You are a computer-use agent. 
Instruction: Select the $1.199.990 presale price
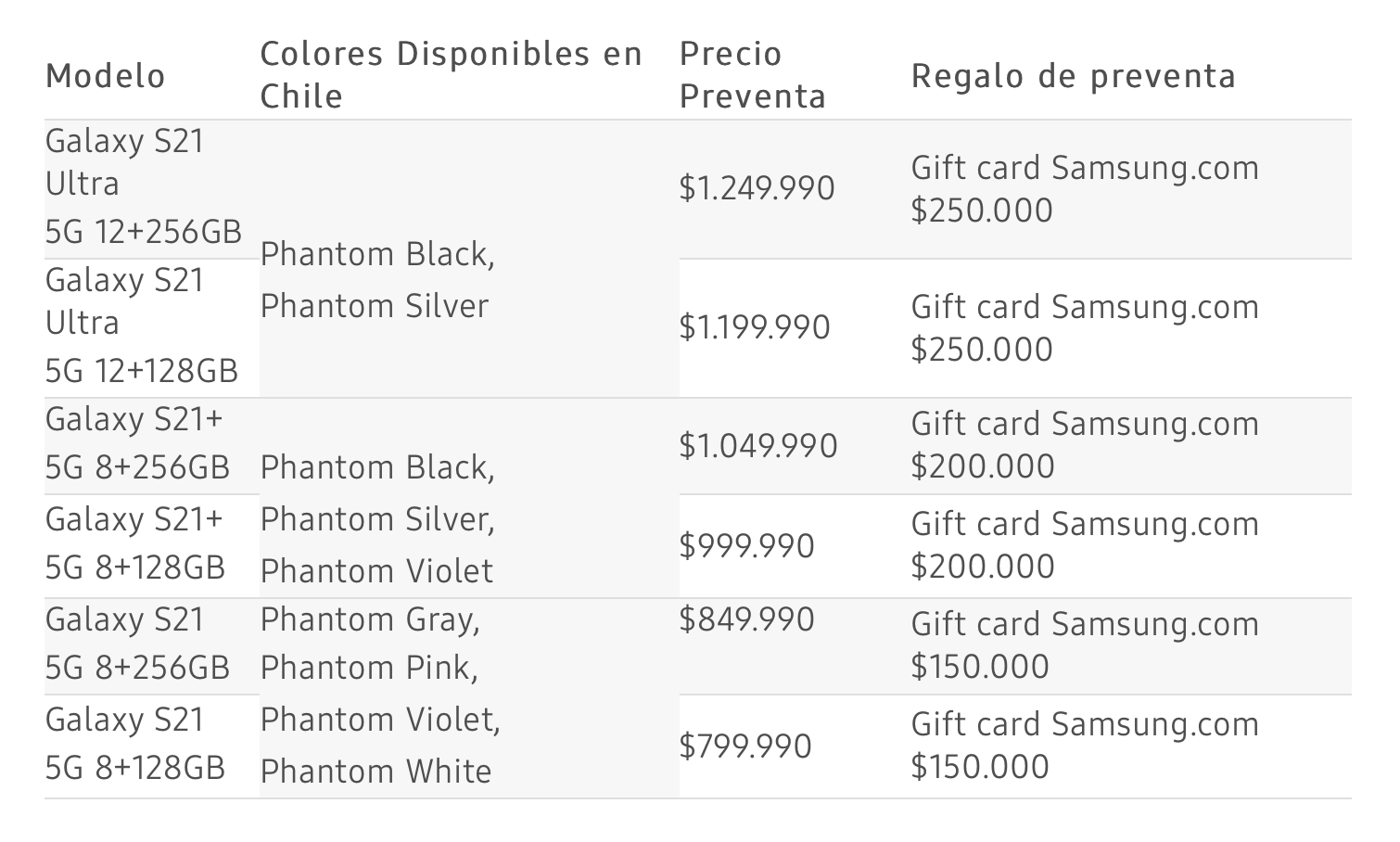[754, 328]
